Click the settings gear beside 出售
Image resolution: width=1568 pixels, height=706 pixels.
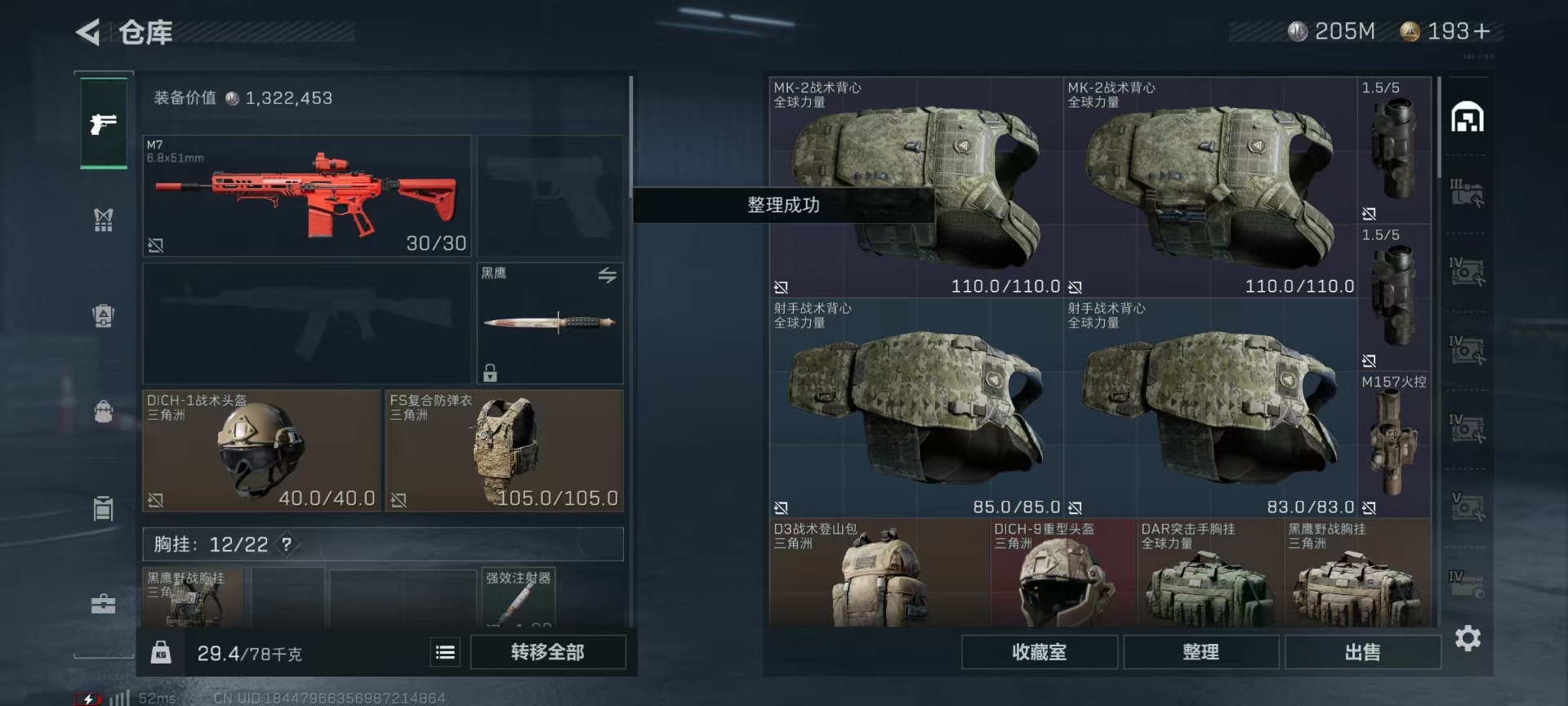point(1468,638)
